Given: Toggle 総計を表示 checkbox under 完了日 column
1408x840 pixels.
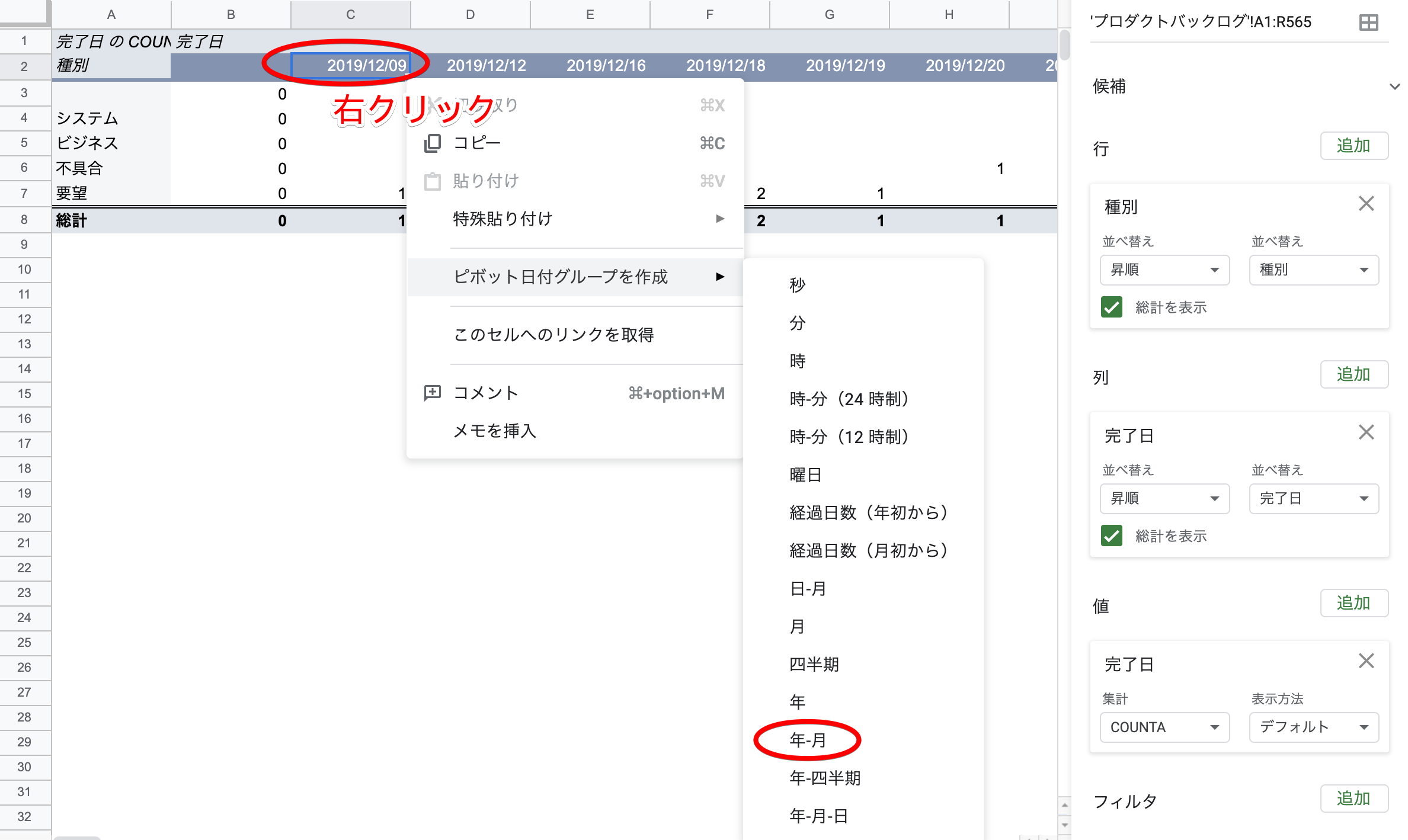Looking at the screenshot, I should 1112,536.
